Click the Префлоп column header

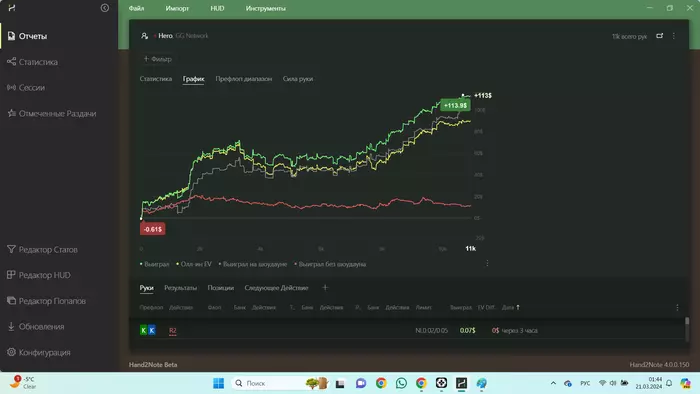coord(151,307)
